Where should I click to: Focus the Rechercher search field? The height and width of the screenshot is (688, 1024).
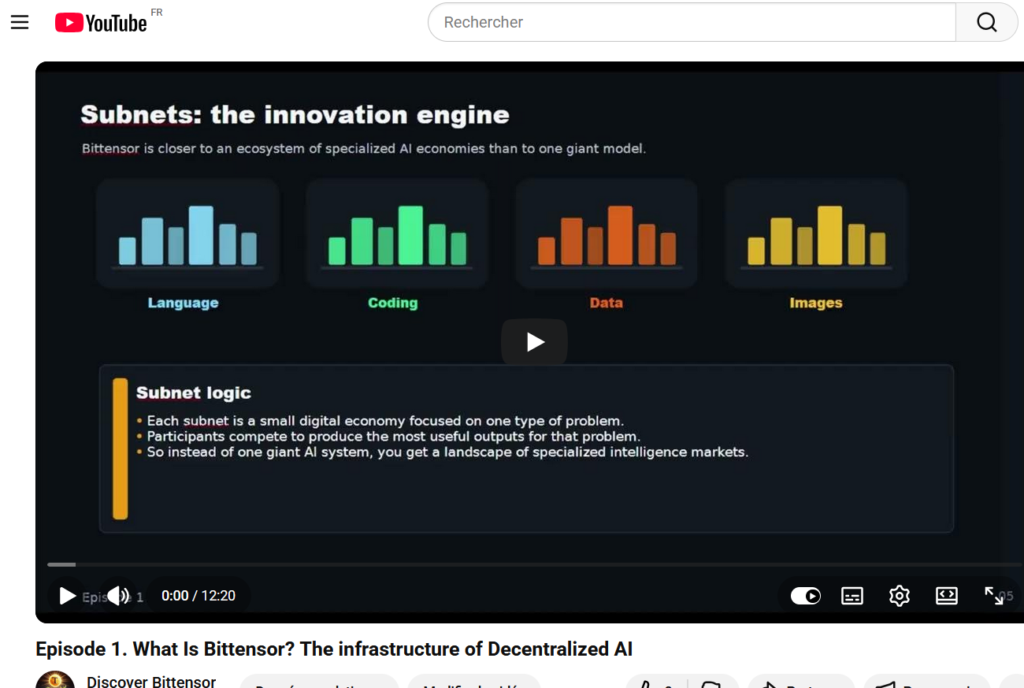tap(690, 22)
